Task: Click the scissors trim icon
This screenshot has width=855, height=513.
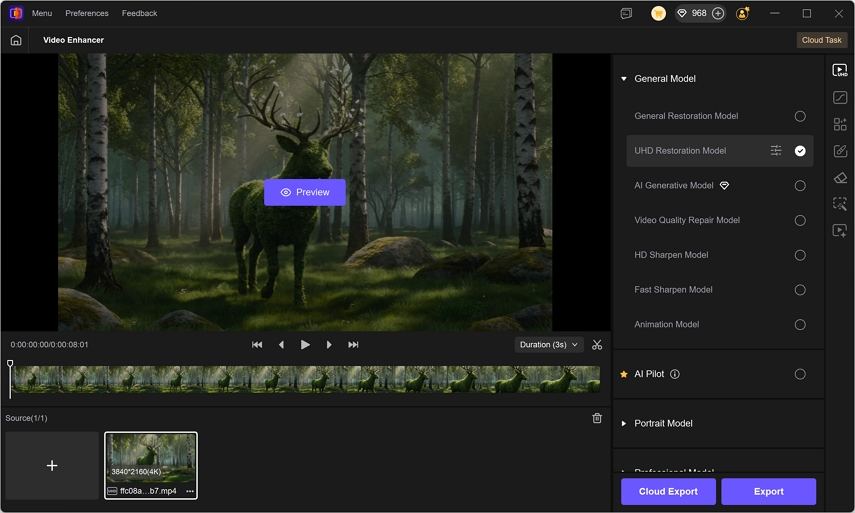Action: click(x=597, y=345)
